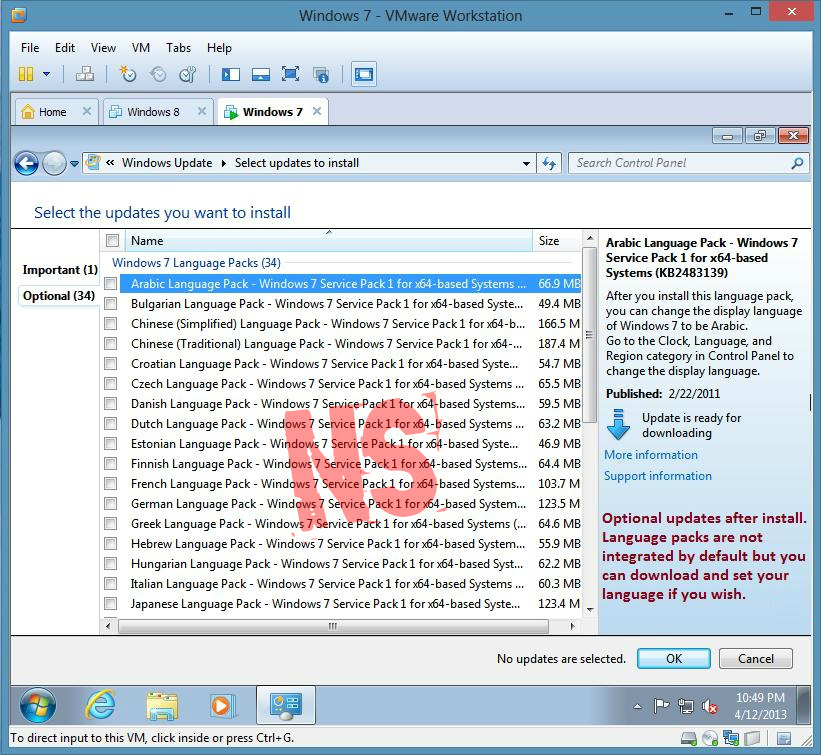
Task: Open the View menu
Action: (x=103, y=48)
